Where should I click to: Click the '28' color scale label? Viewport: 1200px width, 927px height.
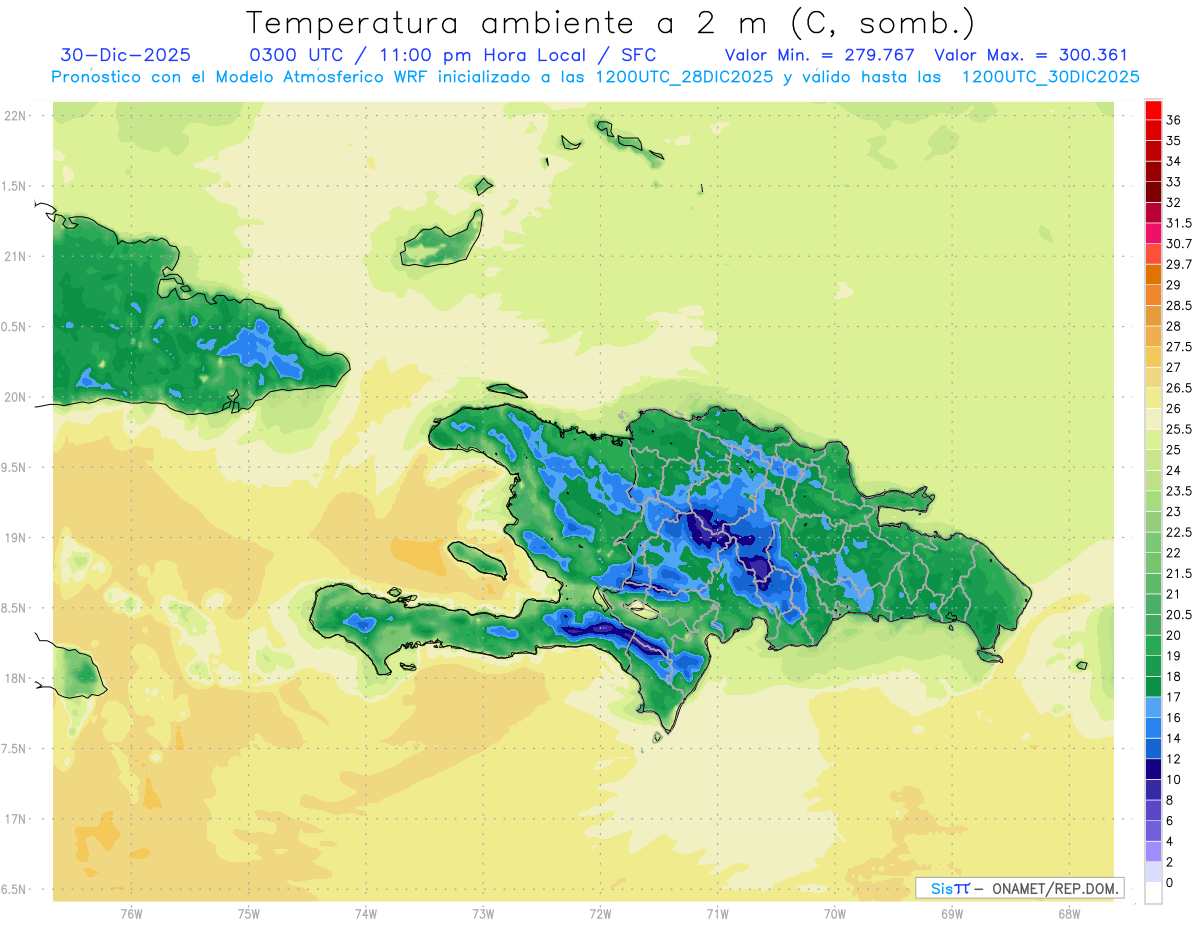point(1174,326)
